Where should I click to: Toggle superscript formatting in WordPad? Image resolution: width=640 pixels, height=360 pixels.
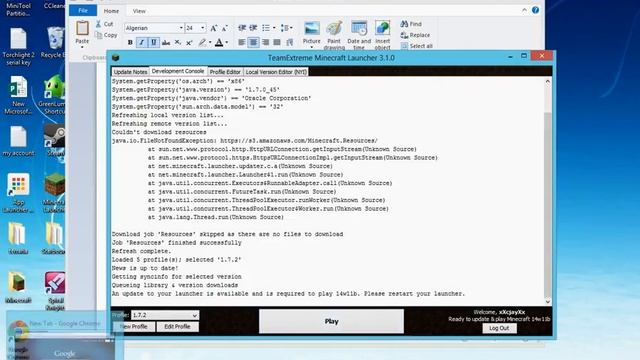point(189,42)
